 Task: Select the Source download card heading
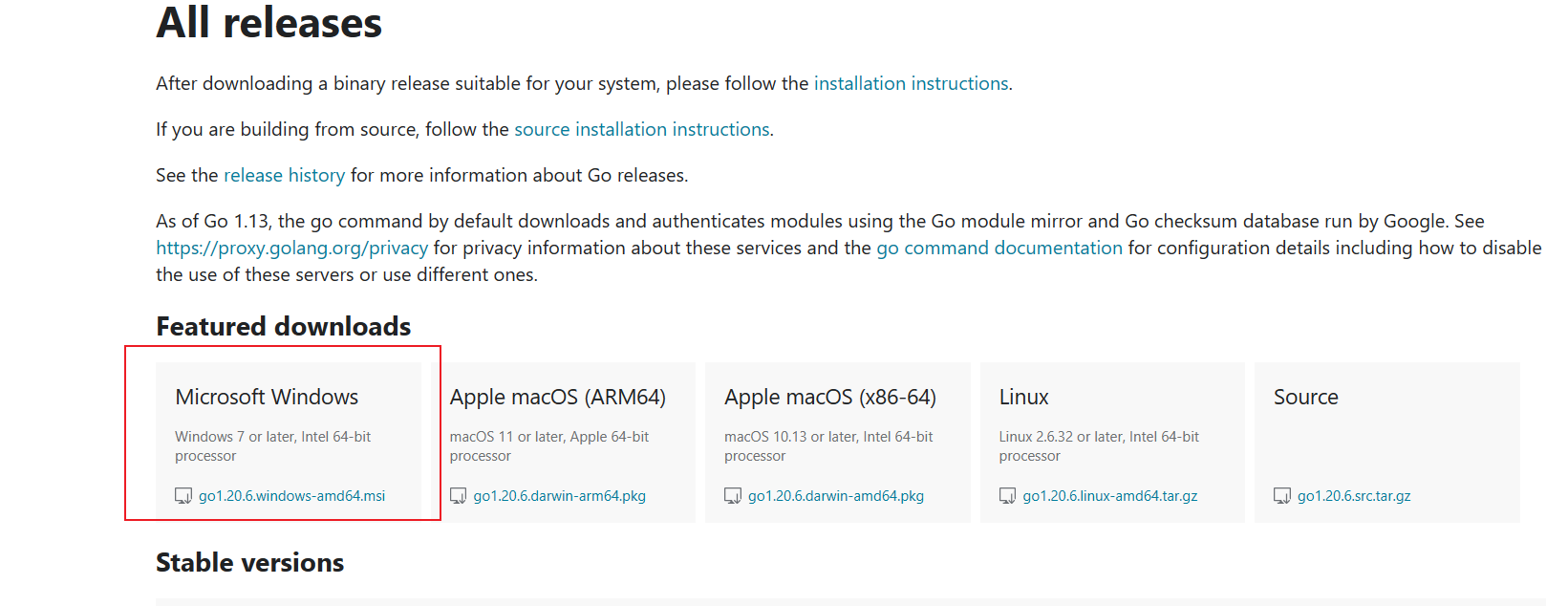(1305, 398)
